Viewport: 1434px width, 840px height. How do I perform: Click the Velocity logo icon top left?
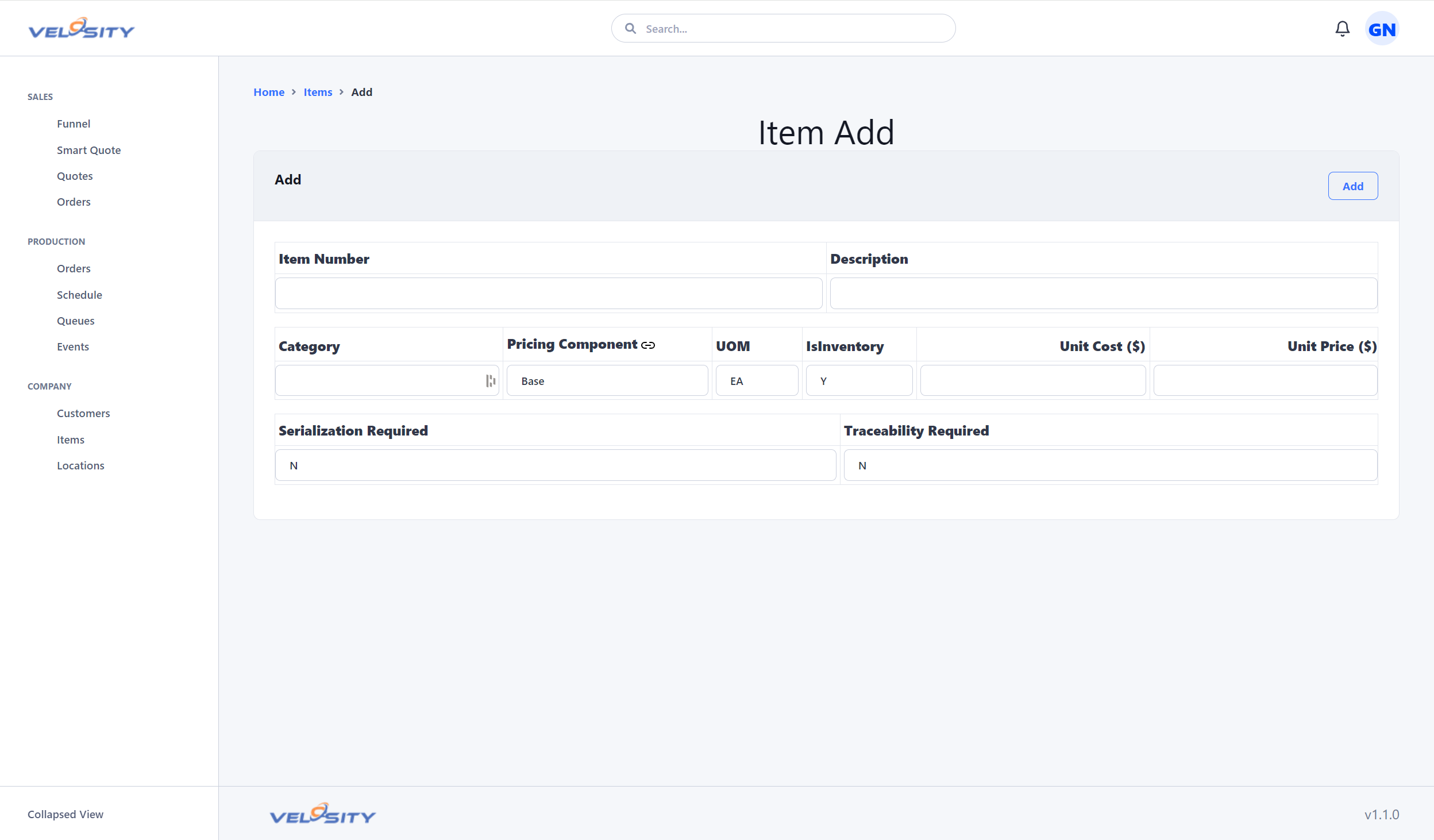pos(82,29)
